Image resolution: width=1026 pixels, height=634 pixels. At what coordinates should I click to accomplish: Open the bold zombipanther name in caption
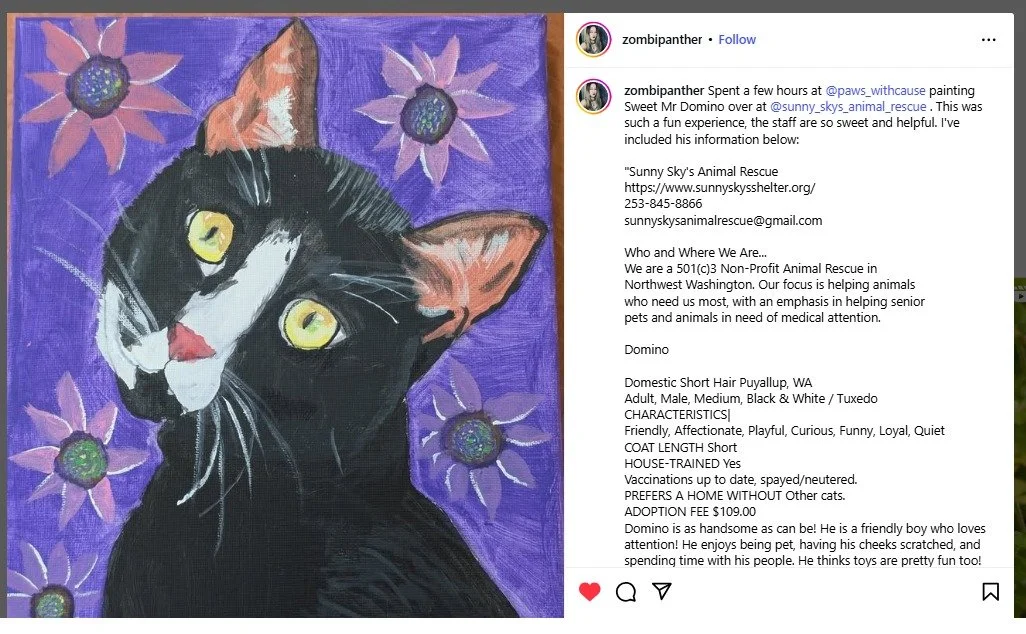point(664,90)
